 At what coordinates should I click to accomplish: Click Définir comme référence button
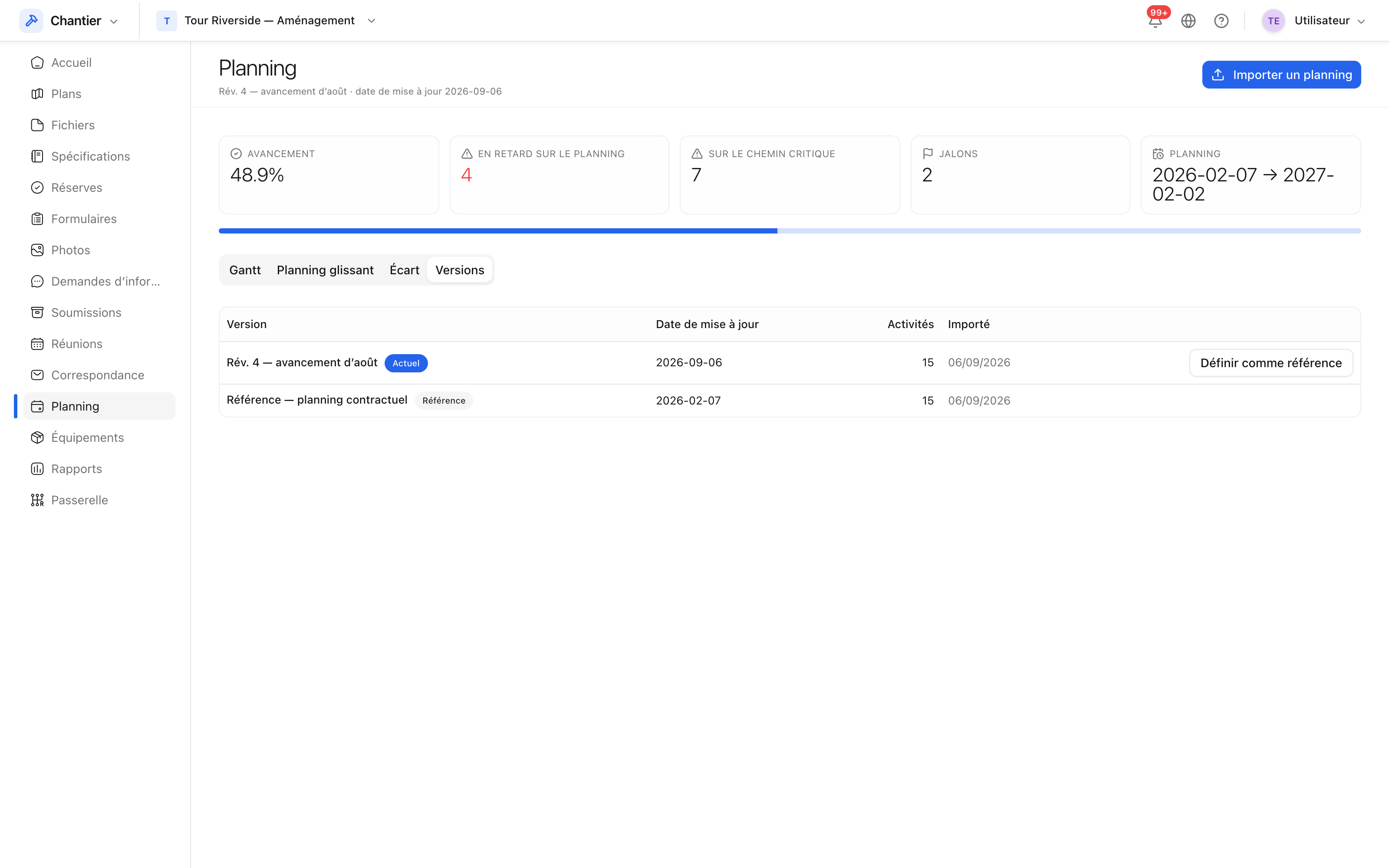point(1271,363)
